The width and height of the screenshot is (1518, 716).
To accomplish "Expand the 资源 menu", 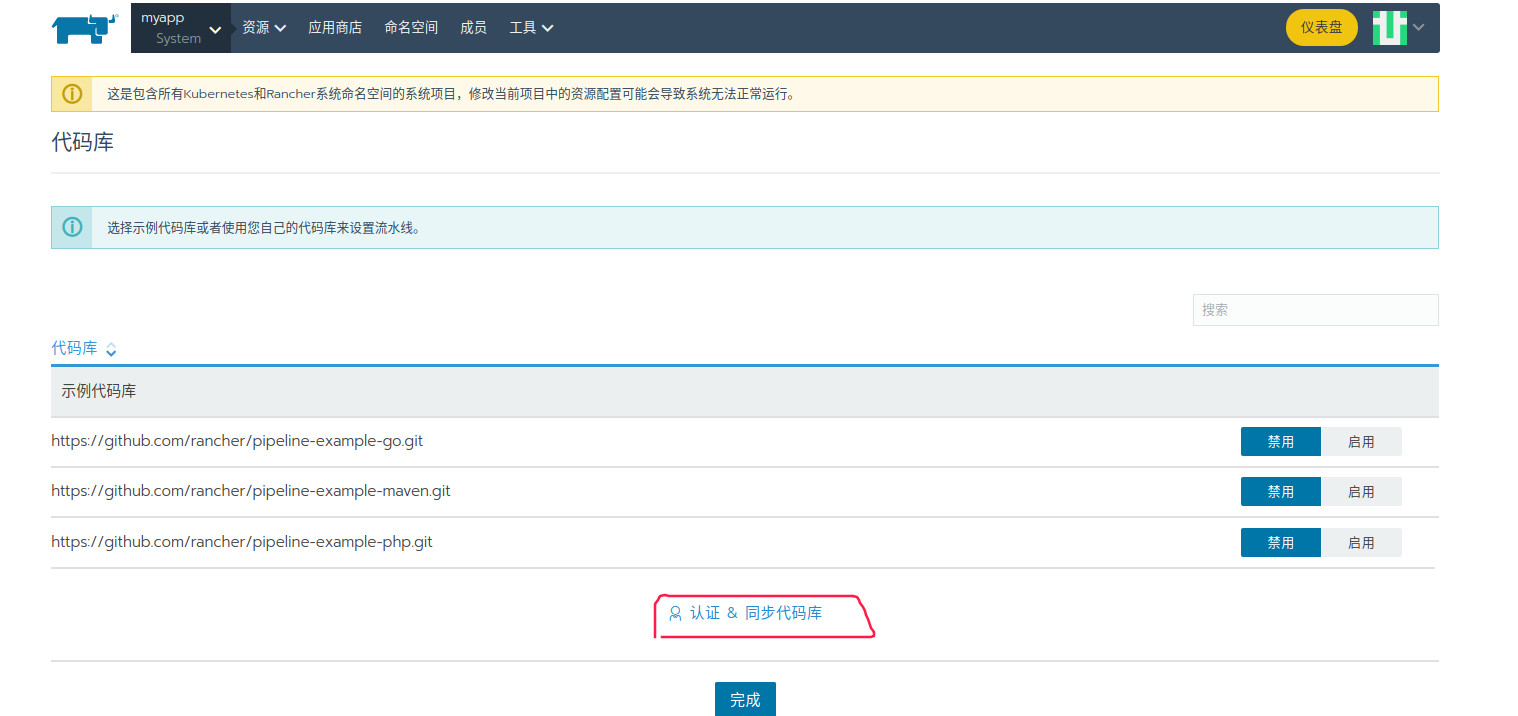I will (264, 28).
